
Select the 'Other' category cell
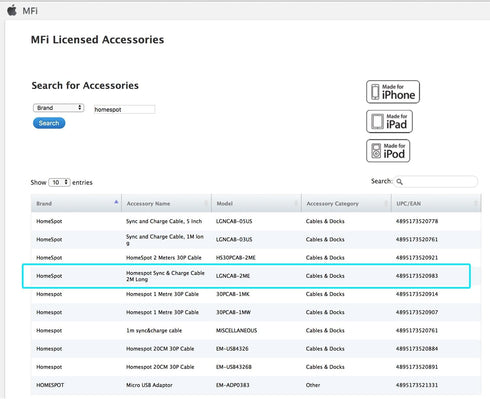313,385
